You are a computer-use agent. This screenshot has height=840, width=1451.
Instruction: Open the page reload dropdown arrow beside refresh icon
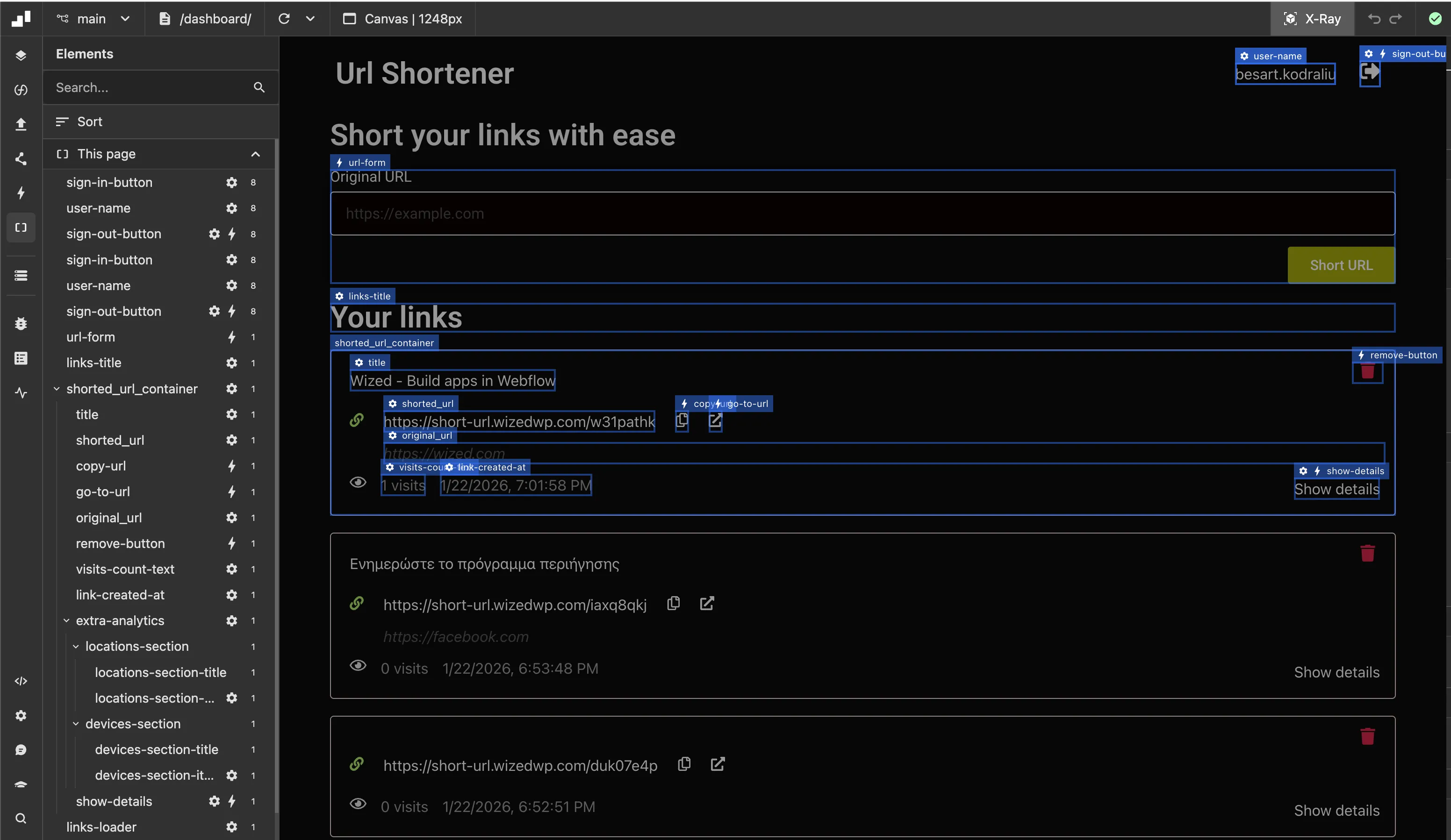click(310, 18)
